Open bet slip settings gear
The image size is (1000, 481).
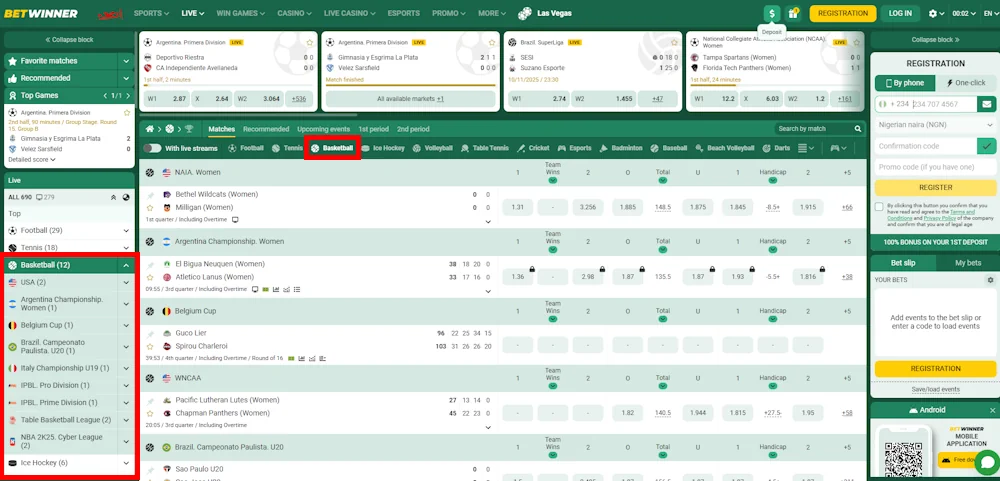coord(990,280)
